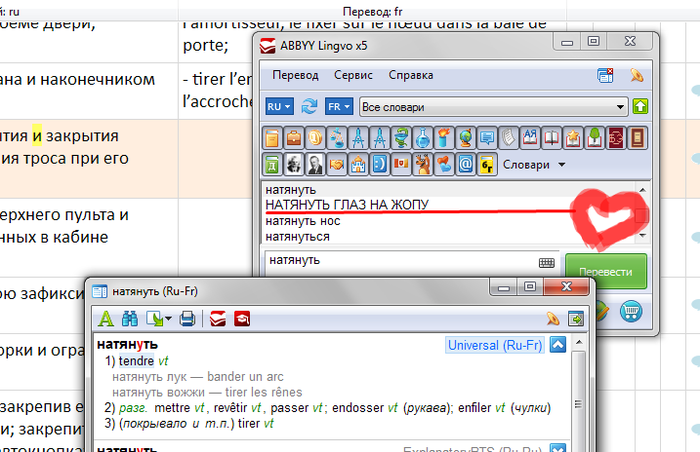Click the up arrow of the word list scrollbar

point(642,190)
